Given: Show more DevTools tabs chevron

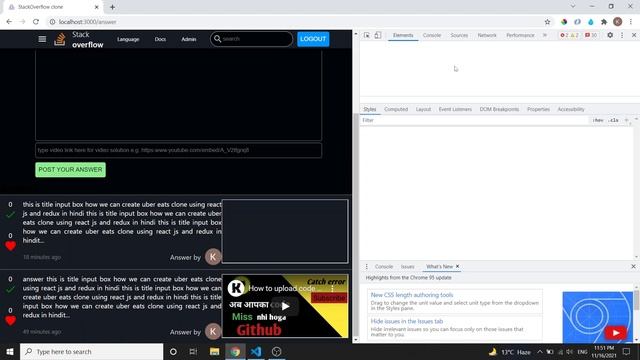Looking at the screenshot, I should tap(545, 36).
